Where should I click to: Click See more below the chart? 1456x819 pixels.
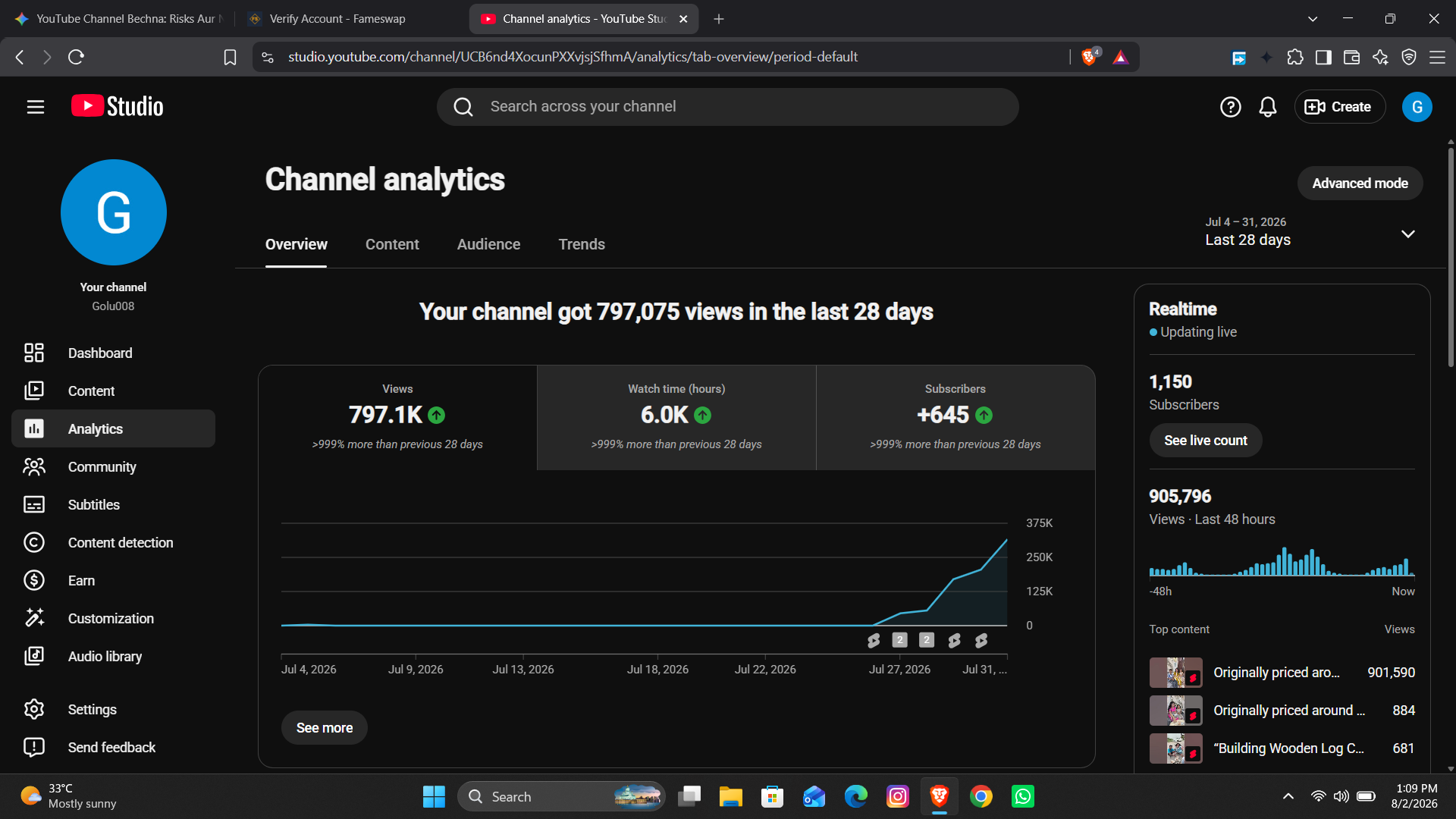324,728
